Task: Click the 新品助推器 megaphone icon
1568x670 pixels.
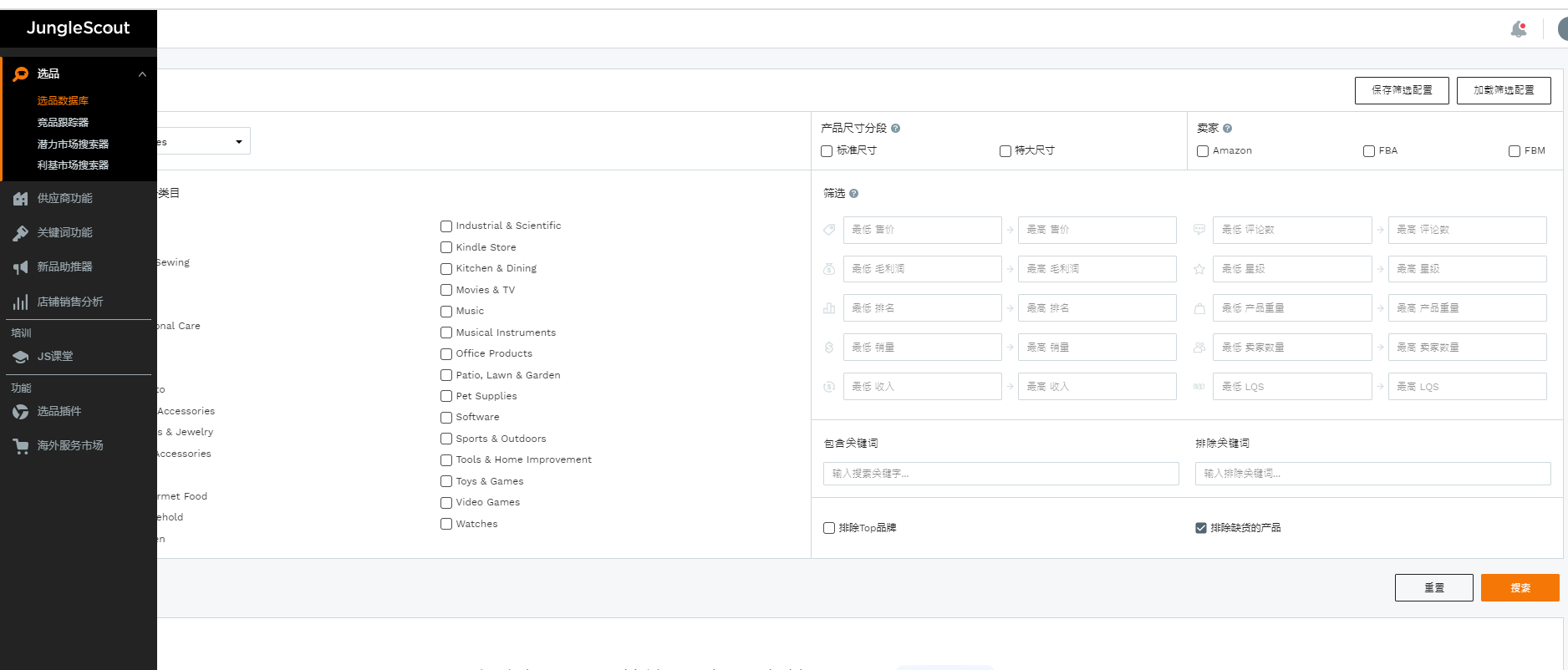Action: 21,267
